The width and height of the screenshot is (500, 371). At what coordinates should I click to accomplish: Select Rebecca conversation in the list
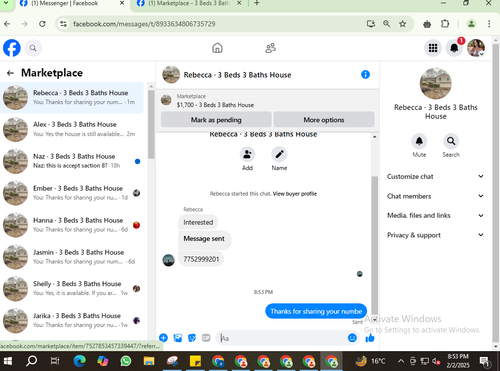pos(72,98)
